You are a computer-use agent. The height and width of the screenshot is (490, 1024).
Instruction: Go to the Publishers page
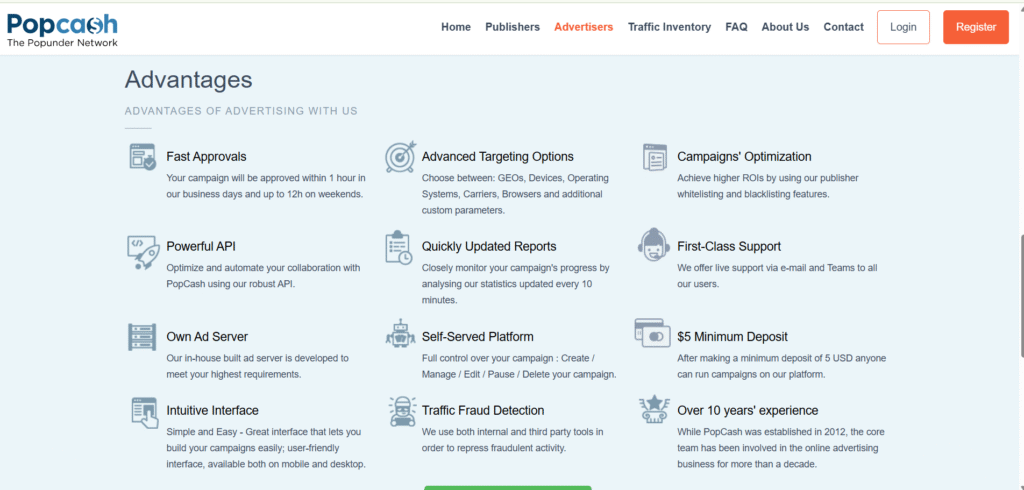coord(512,27)
